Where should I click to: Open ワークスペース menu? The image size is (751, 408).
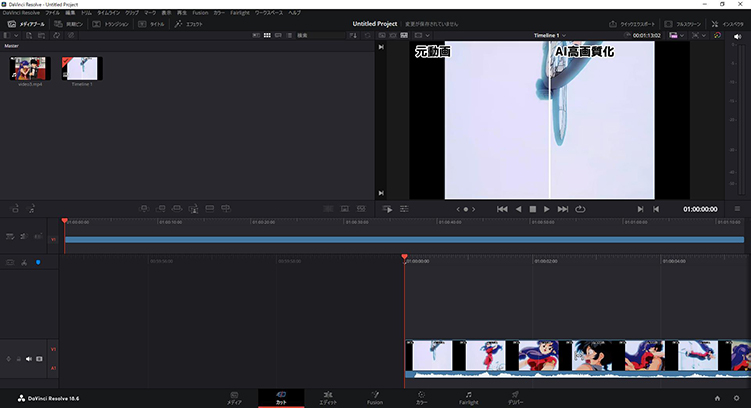point(269,13)
